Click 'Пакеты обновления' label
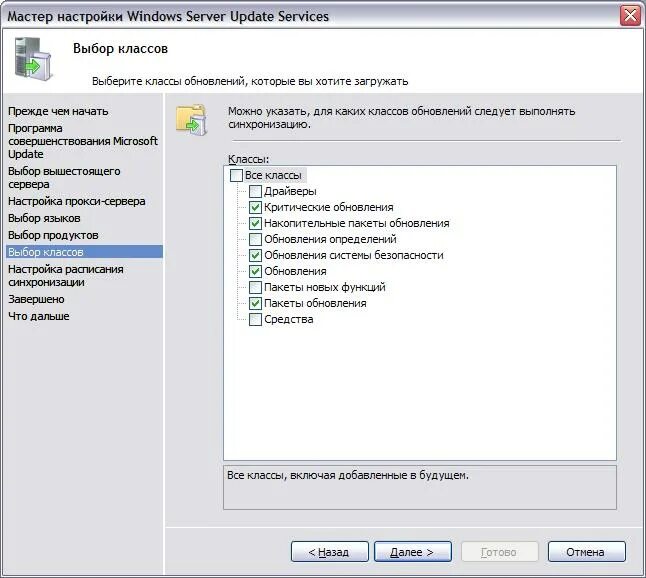 click(315, 303)
